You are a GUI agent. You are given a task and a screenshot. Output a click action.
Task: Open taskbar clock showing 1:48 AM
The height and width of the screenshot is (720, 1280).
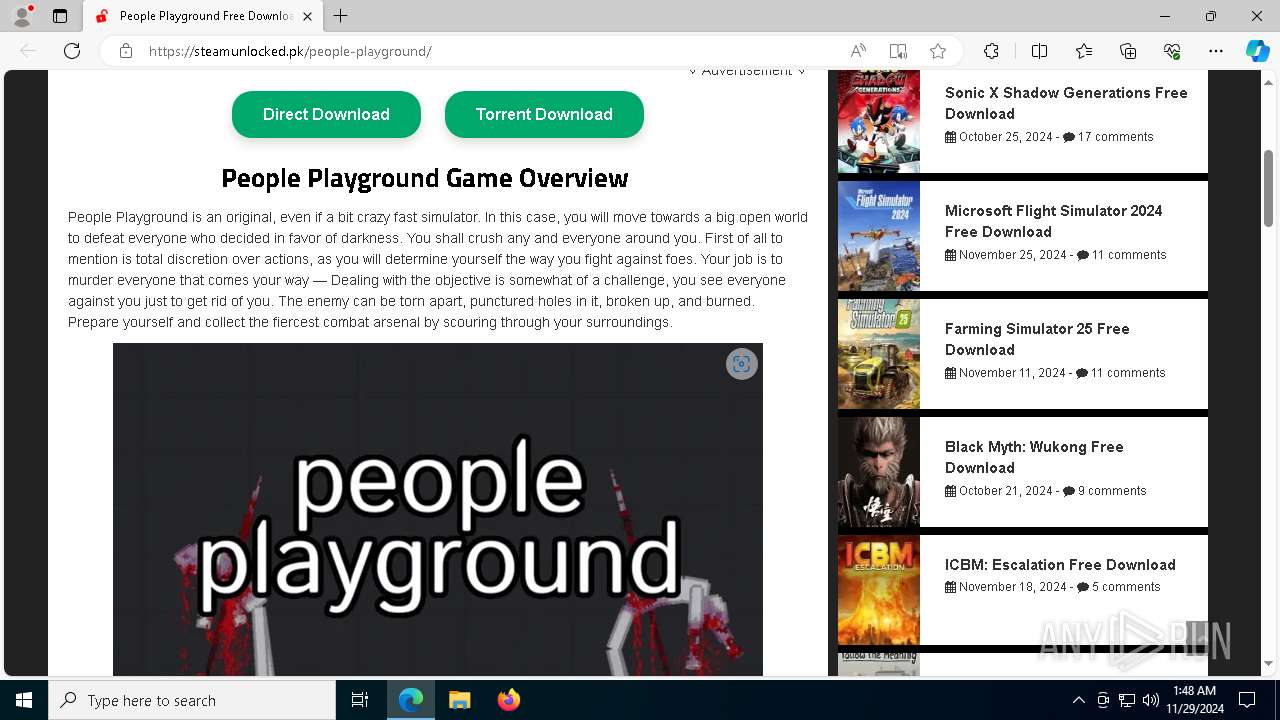click(x=1195, y=700)
